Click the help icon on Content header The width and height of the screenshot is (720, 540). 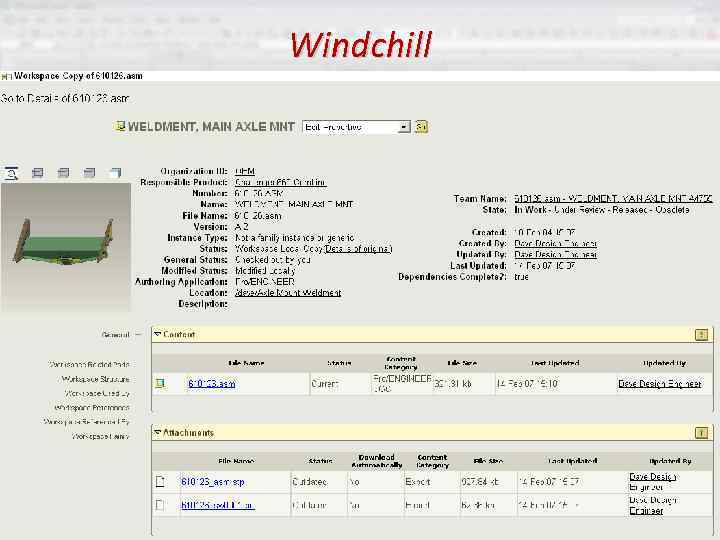[x=701, y=335]
